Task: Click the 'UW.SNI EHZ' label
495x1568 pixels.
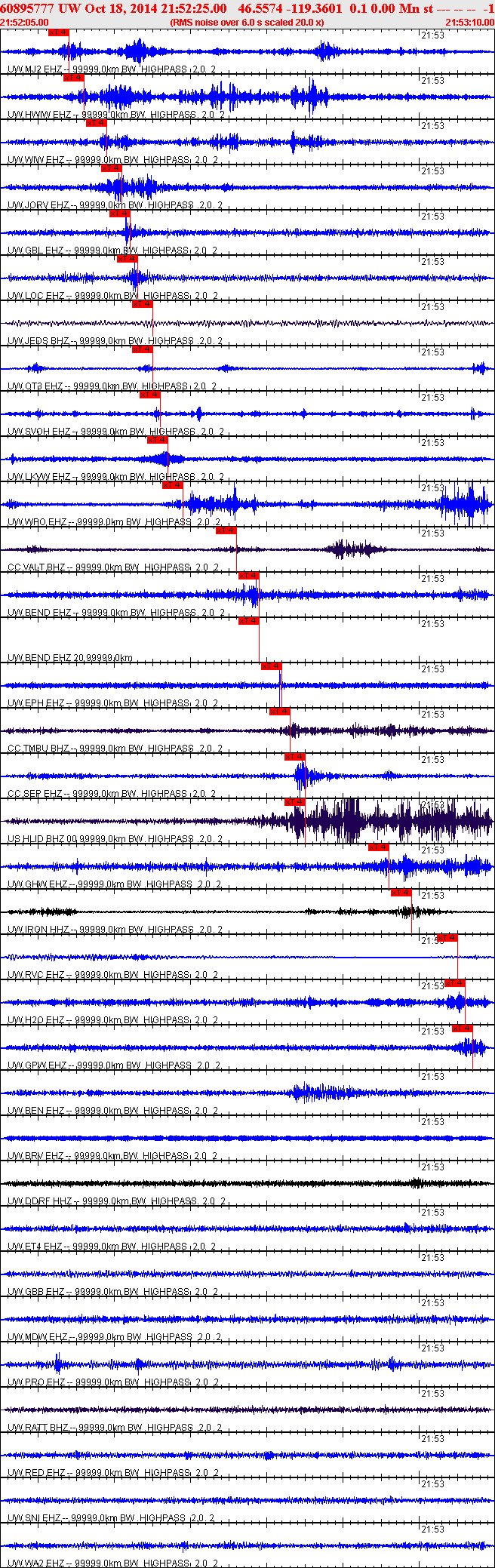Action: tap(35, 1518)
